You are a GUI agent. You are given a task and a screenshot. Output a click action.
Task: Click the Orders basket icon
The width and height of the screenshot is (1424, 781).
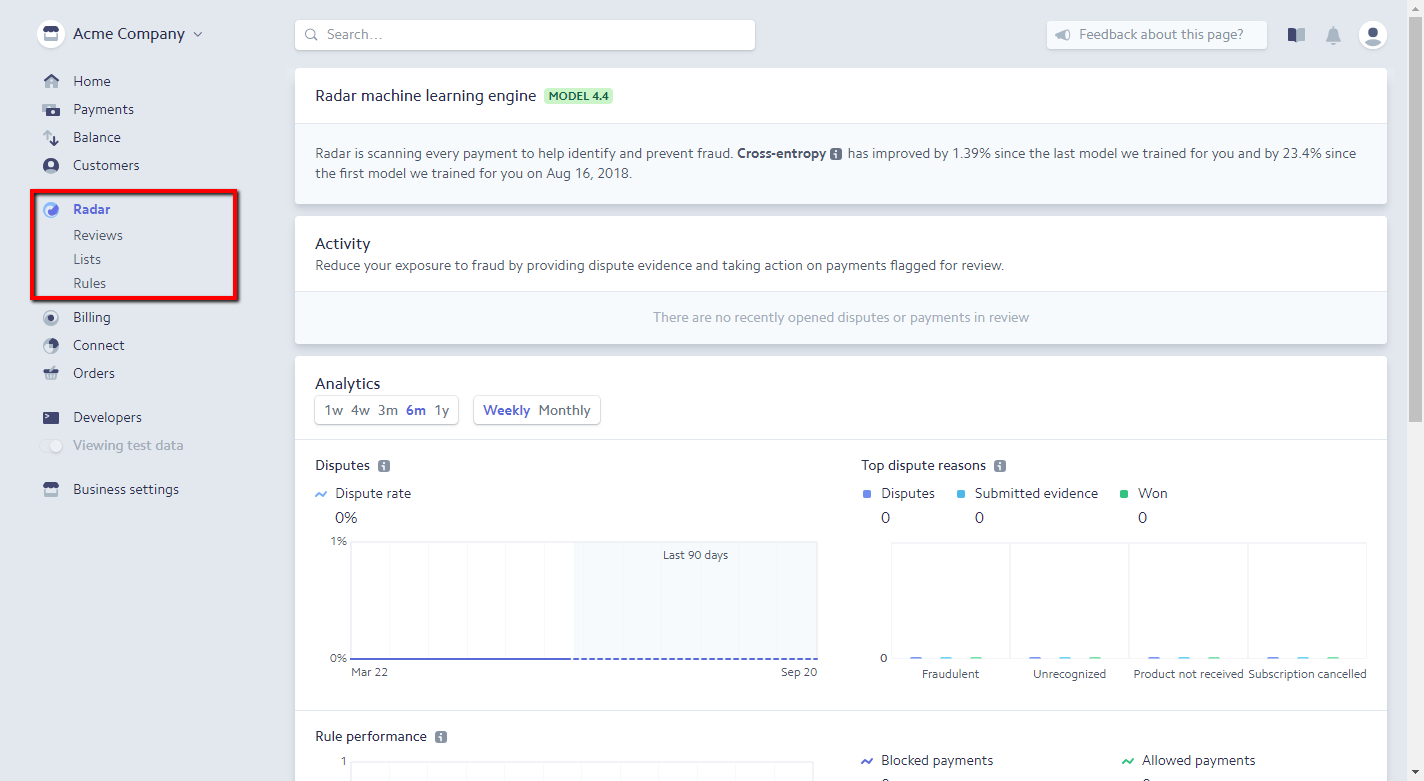[51, 373]
